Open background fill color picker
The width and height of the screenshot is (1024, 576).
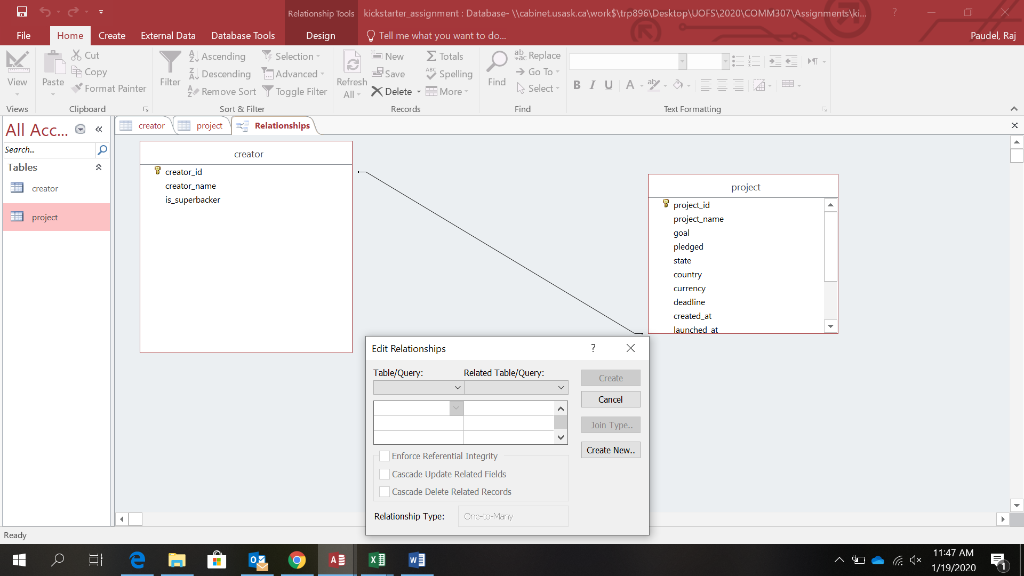[x=680, y=85]
